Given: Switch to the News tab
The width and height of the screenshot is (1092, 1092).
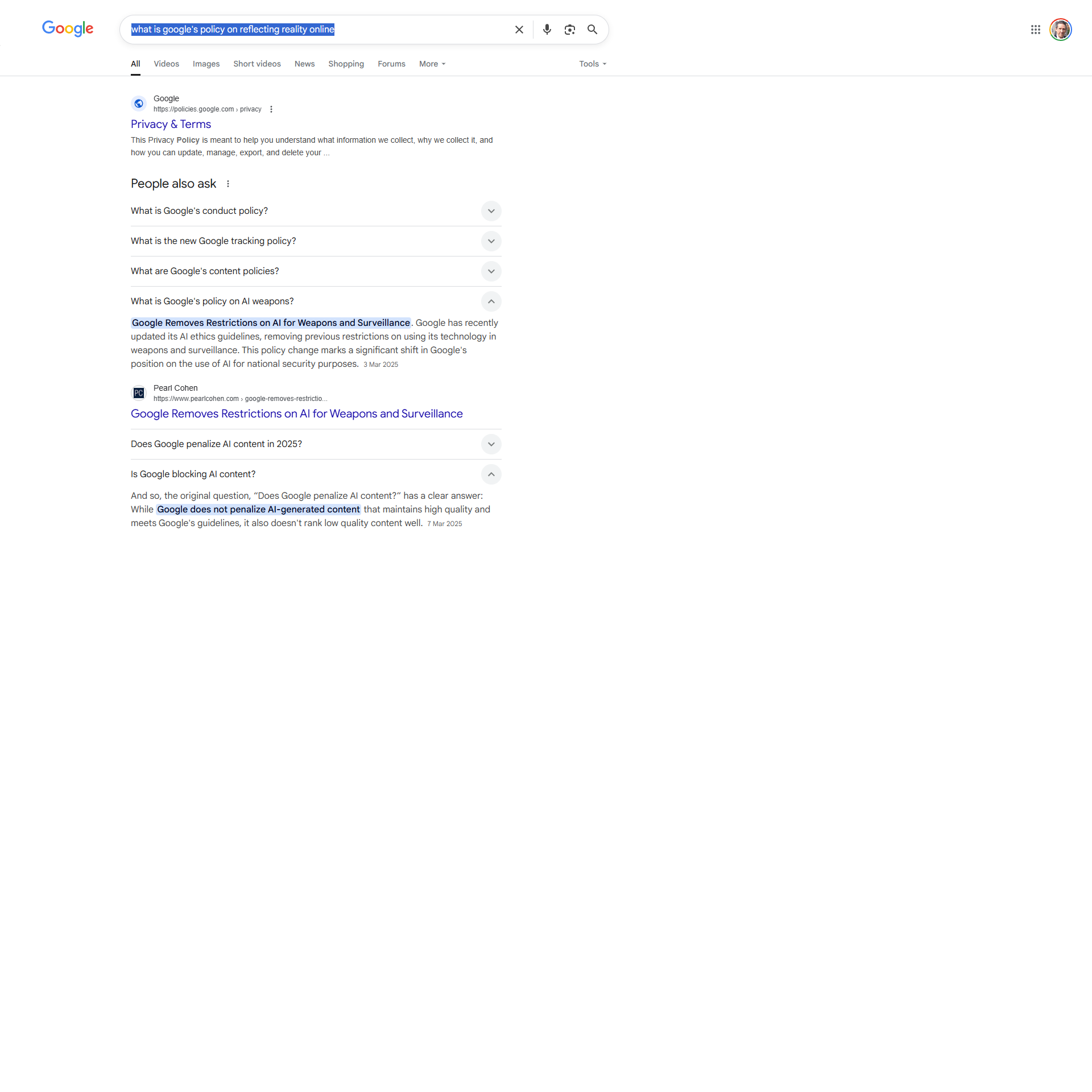Looking at the screenshot, I should [x=304, y=64].
